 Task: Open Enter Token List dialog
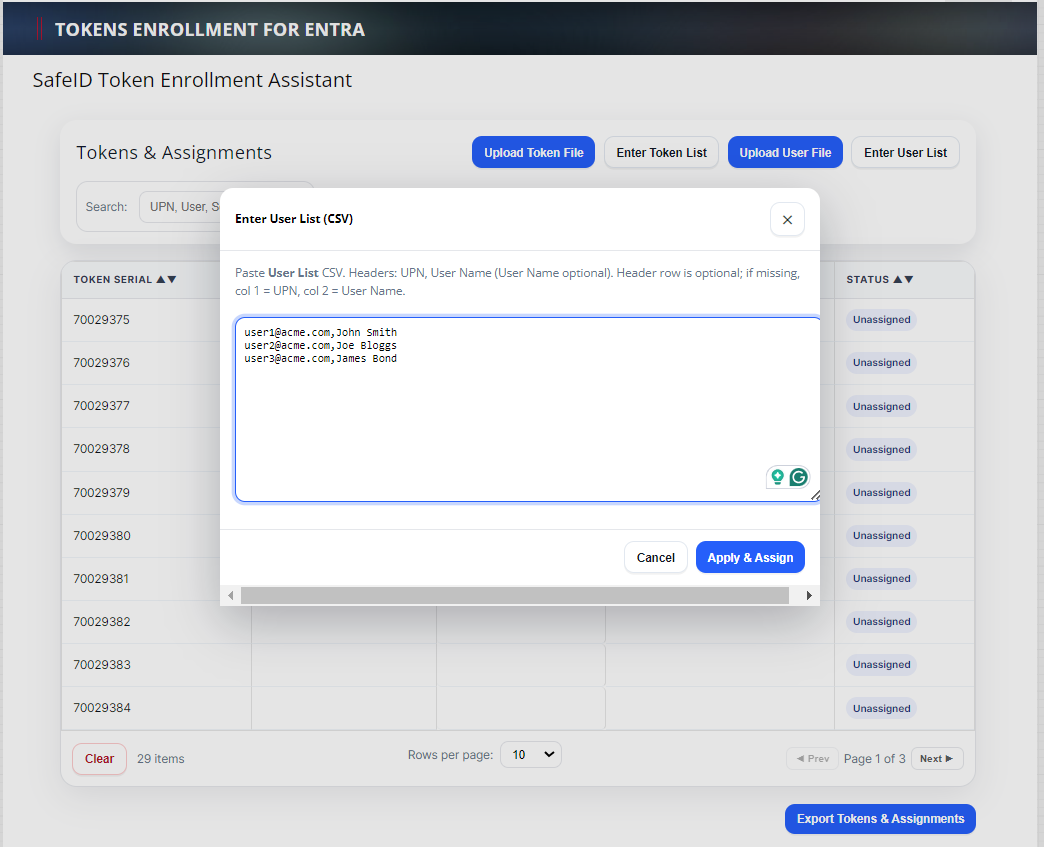click(661, 153)
